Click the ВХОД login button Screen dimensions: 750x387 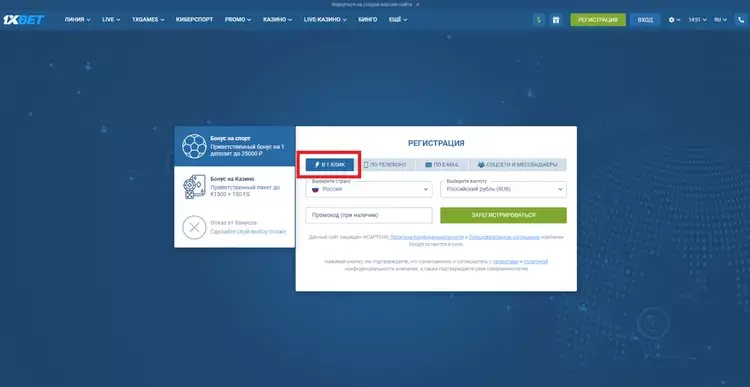[x=645, y=20]
